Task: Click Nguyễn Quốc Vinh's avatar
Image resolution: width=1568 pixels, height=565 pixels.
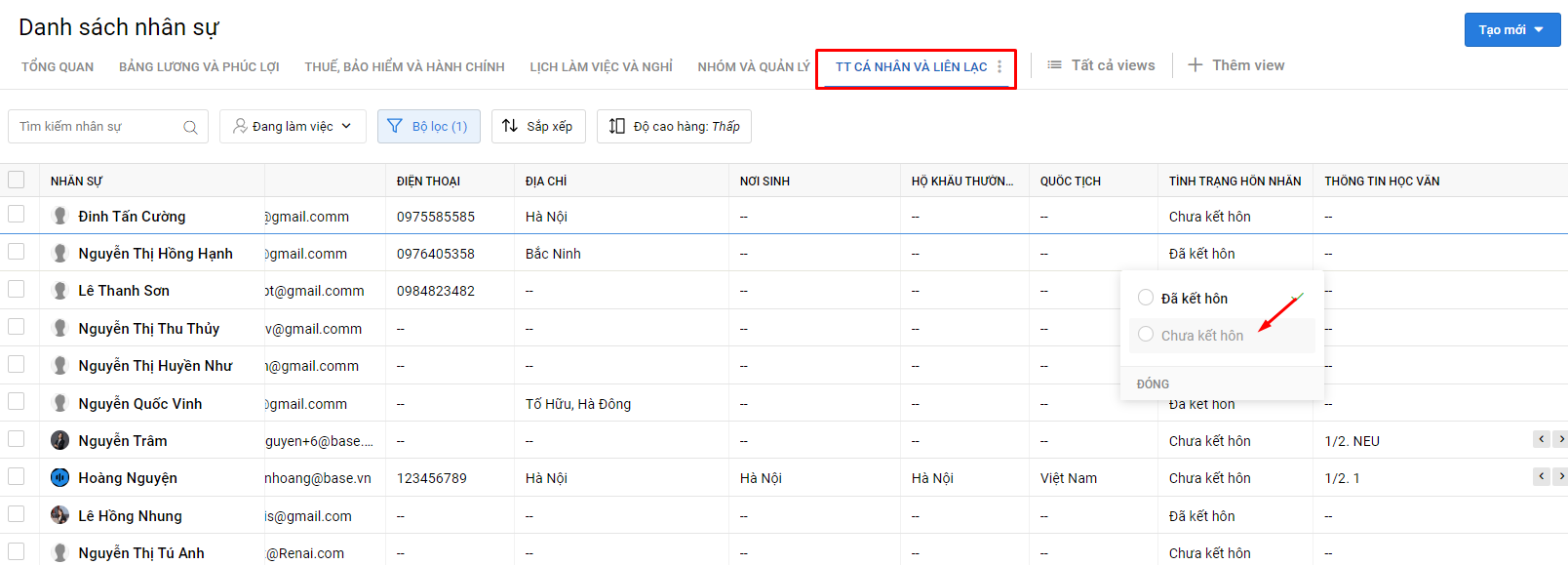Action: 59,403
